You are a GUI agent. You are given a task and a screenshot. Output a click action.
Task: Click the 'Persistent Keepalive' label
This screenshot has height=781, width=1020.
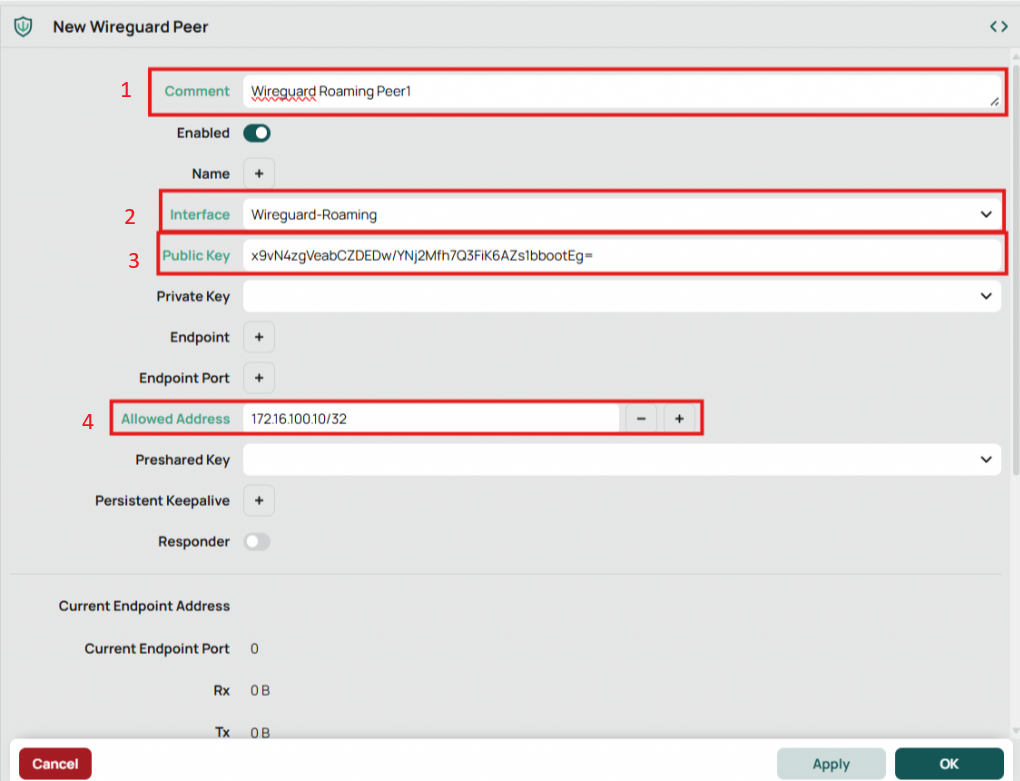click(x=163, y=501)
